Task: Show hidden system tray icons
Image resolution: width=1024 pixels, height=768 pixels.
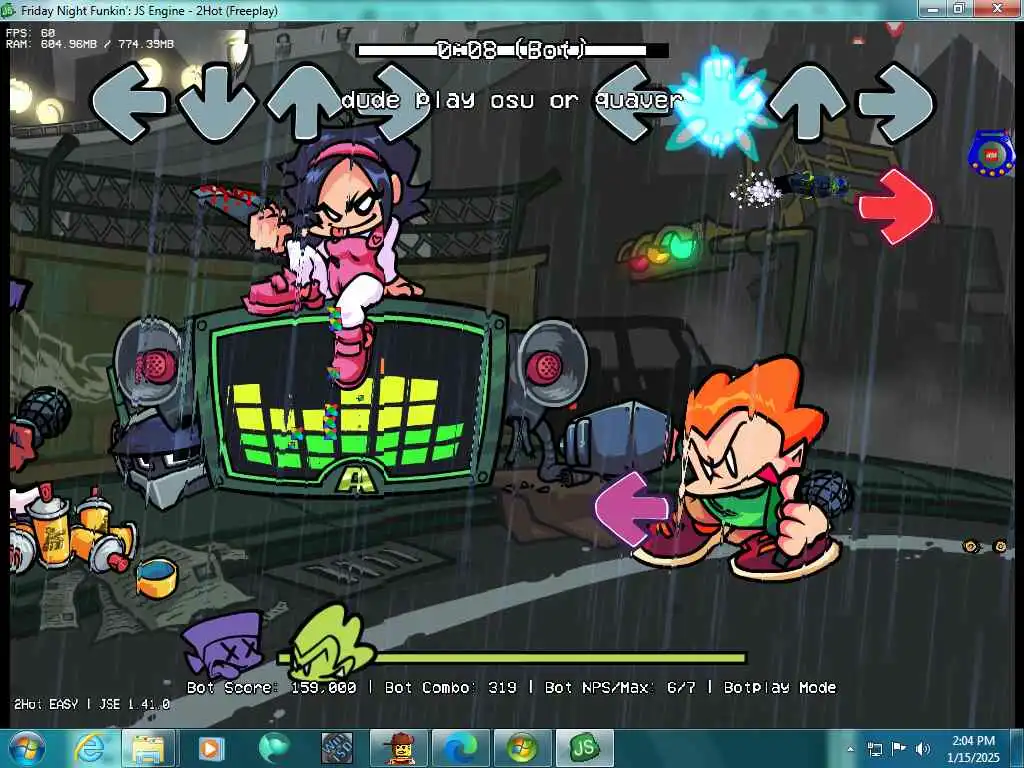Action: click(850, 749)
